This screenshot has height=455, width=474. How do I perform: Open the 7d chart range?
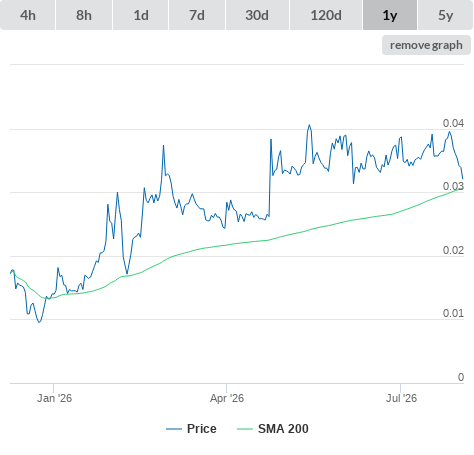click(197, 15)
